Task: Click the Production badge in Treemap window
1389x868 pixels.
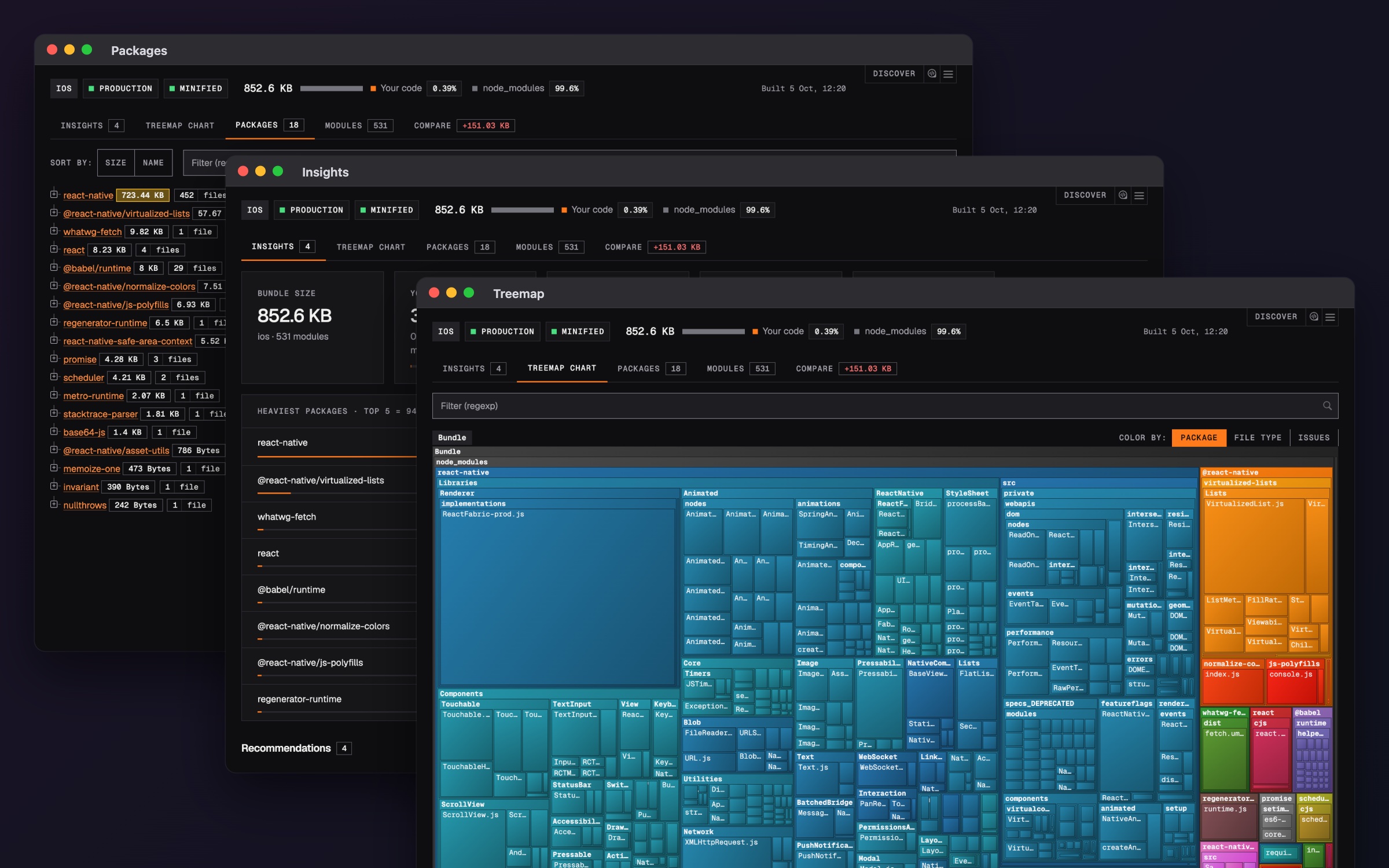Action: coord(502,332)
